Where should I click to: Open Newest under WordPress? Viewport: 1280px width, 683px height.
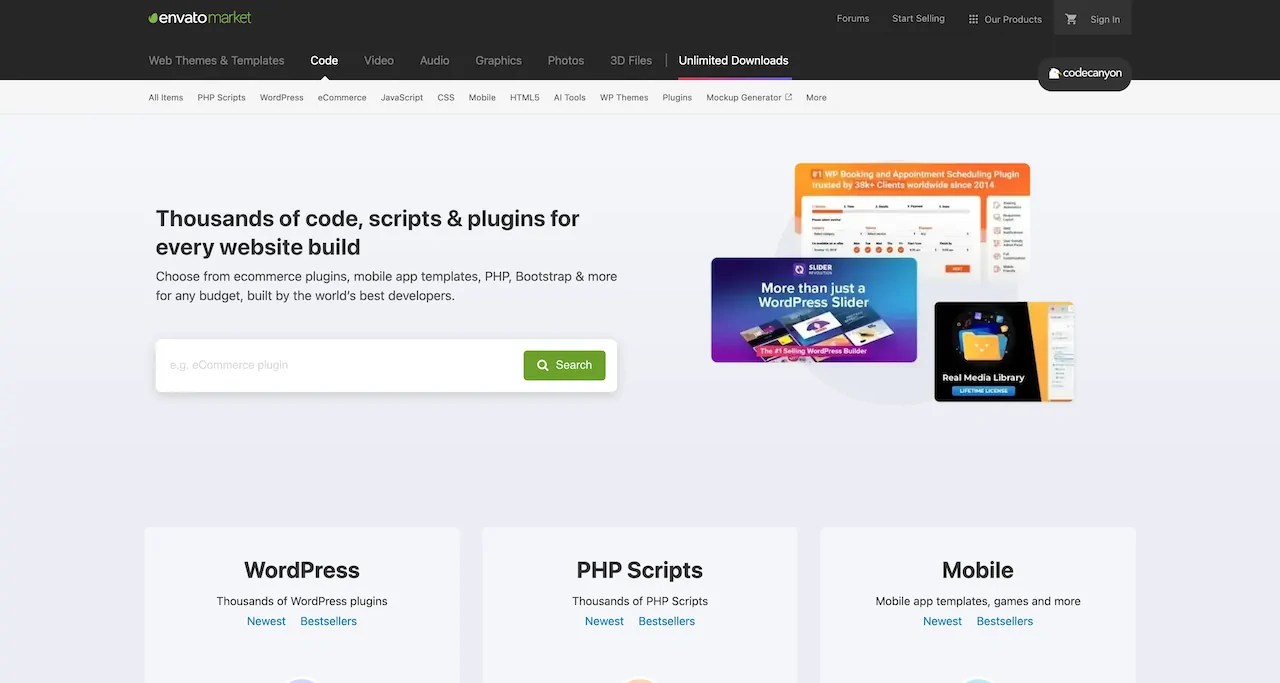click(266, 621)
